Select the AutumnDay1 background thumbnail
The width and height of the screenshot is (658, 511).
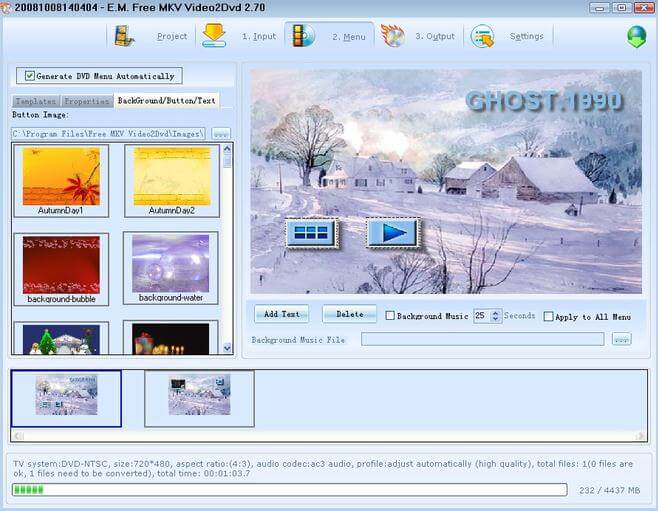point(61,180)
